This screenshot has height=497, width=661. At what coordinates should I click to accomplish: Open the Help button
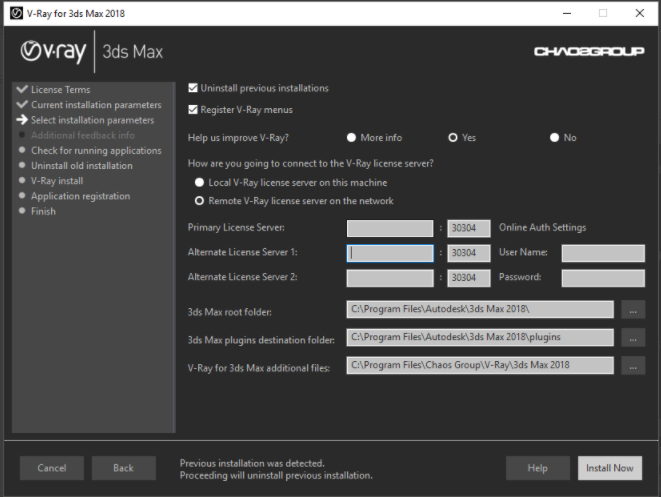(538, 468)
